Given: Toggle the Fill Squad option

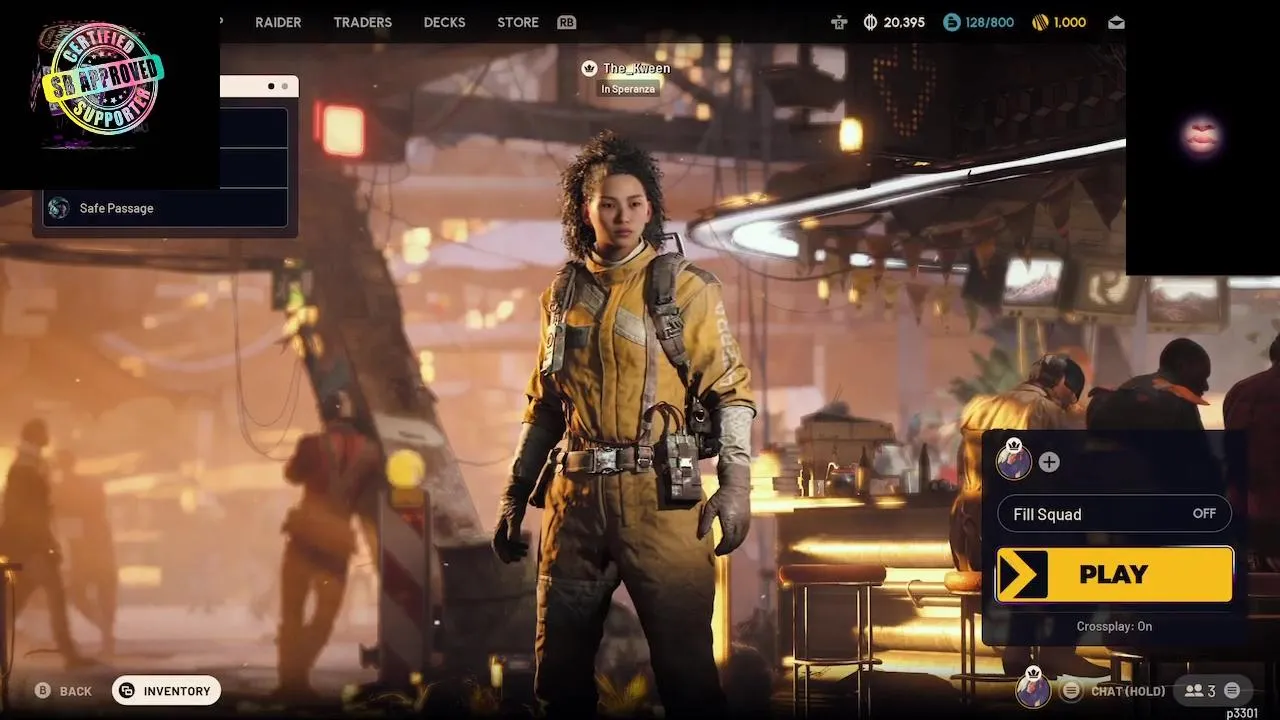Looking at the screenshot, I should (x=1114, y=514).
